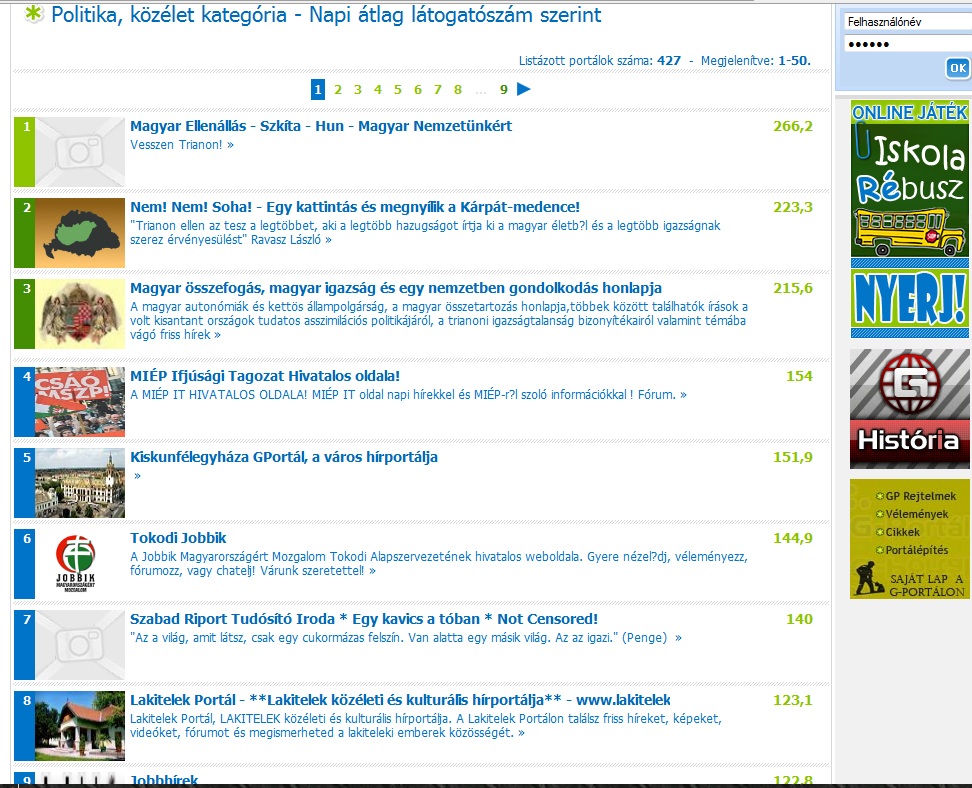
Task: Open Cikkek link in sidebar
Action: point(903,532)
